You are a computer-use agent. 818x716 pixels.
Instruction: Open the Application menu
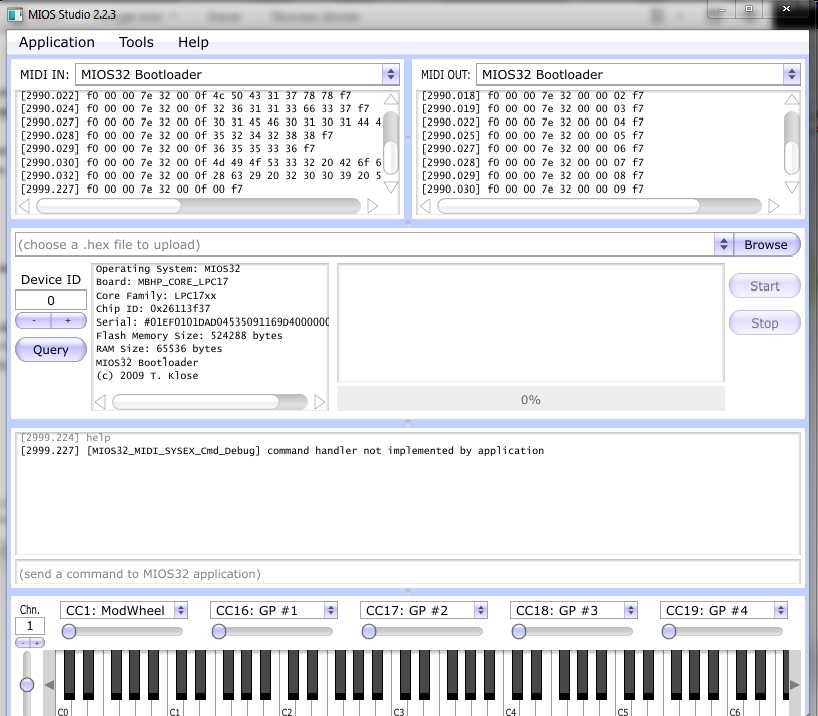coord(57,42)
